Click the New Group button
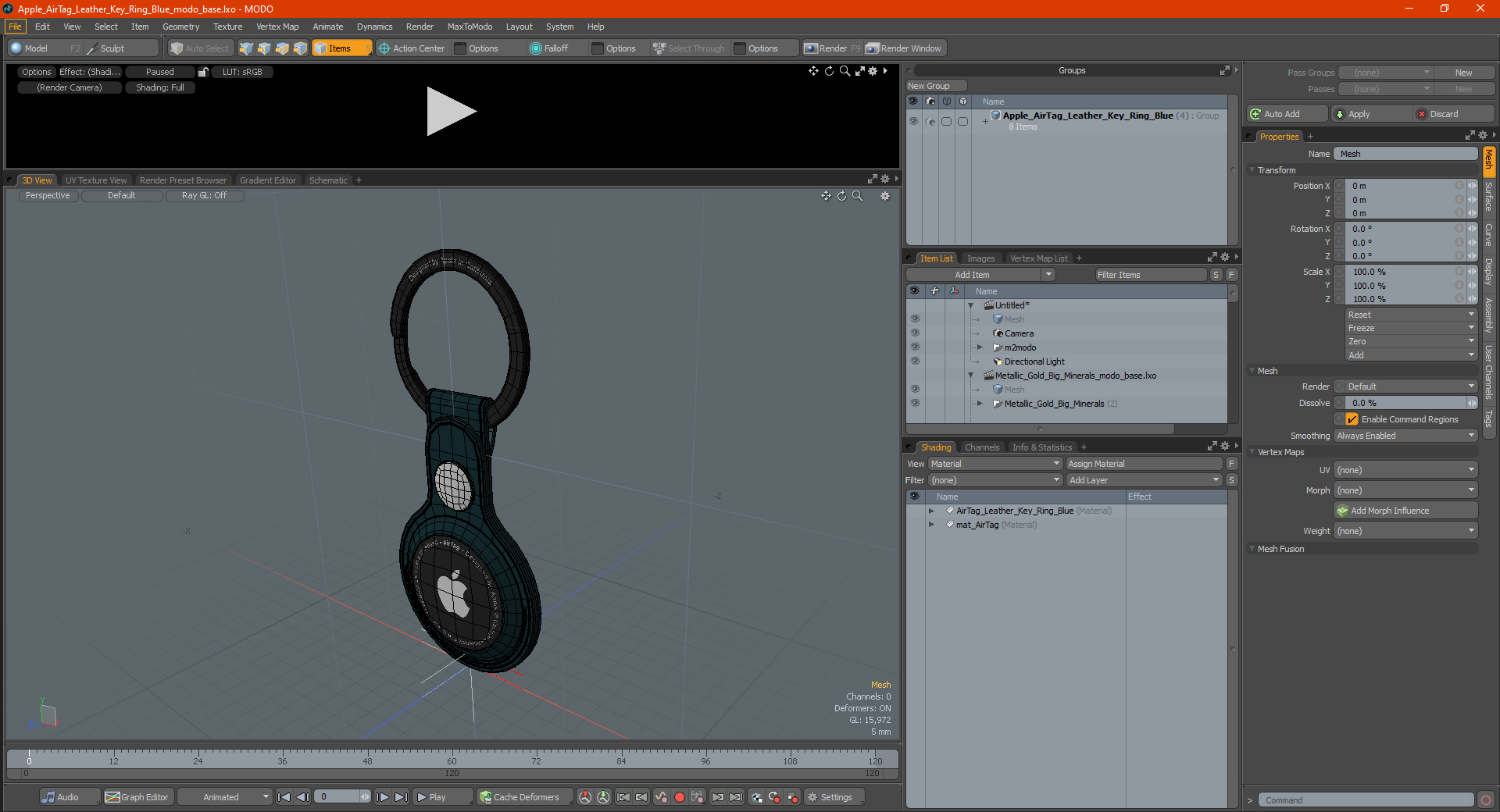Viewport: 1500px width, 812px height. 936,86
